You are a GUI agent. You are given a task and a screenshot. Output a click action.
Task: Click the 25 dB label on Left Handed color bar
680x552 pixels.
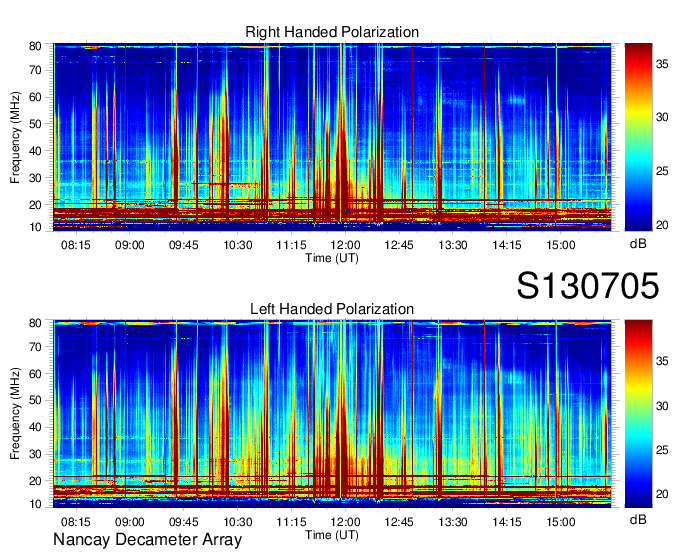point(662,450)
